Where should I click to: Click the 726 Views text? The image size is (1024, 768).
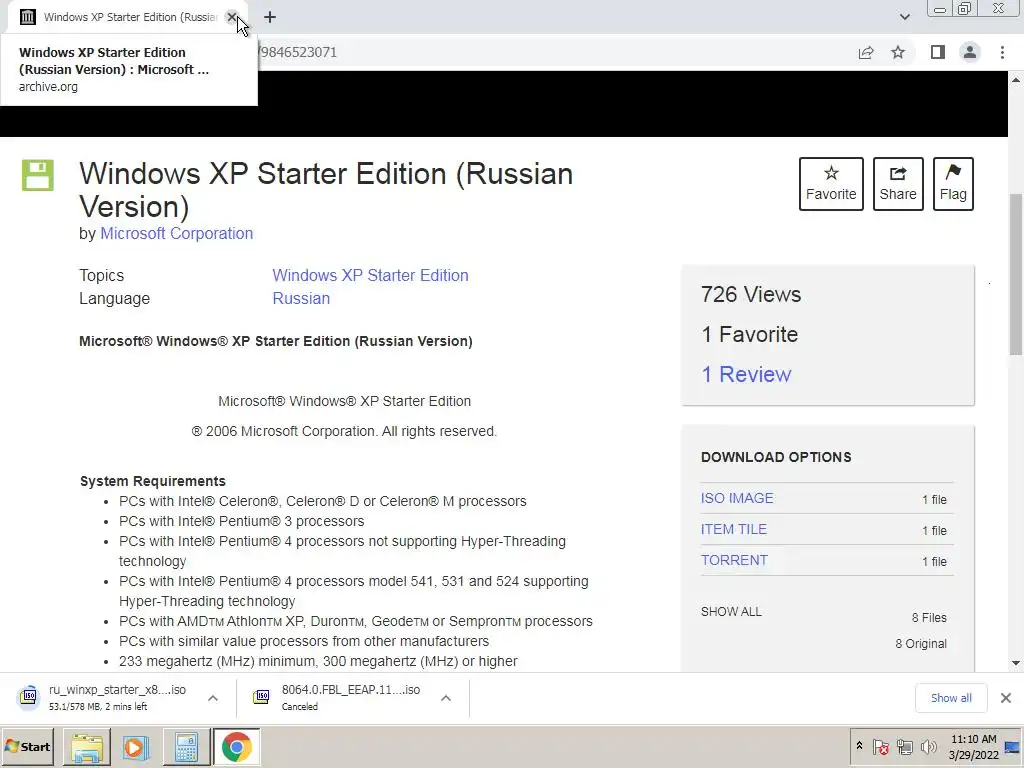751,295
